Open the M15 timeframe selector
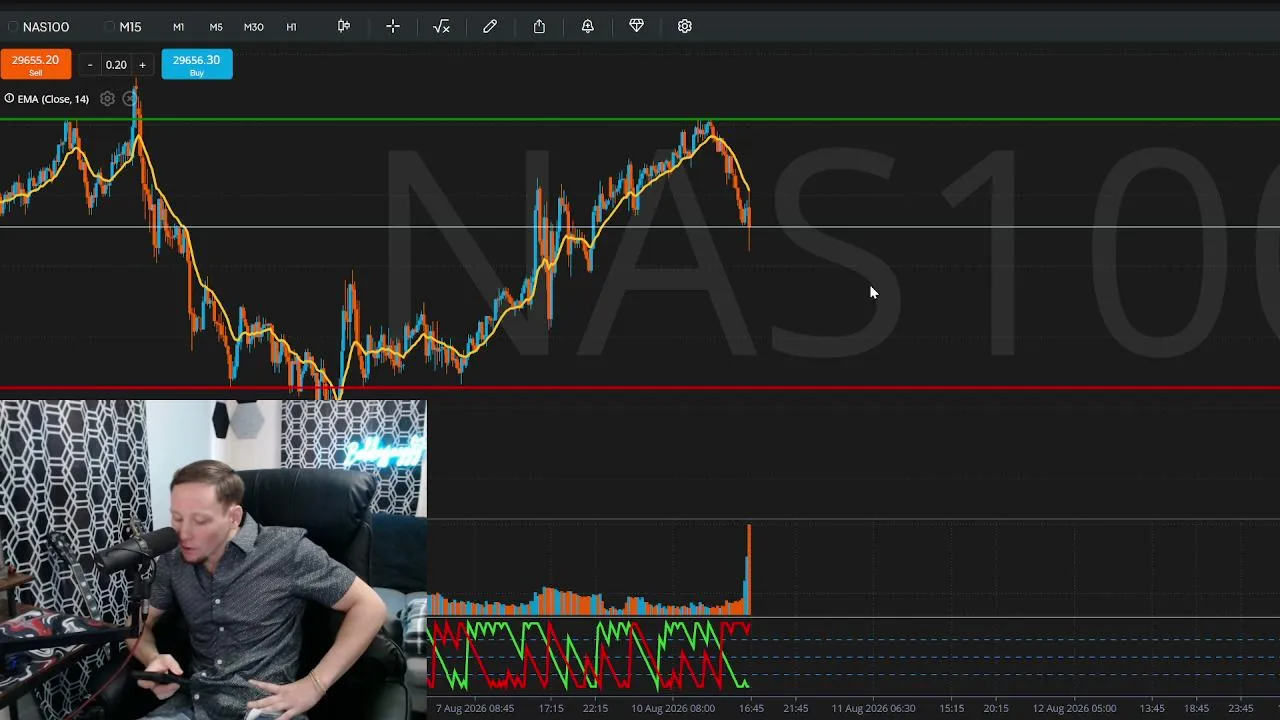Image resolution: width=1280 pixels, height=720 pixels. tap(124, 27)
